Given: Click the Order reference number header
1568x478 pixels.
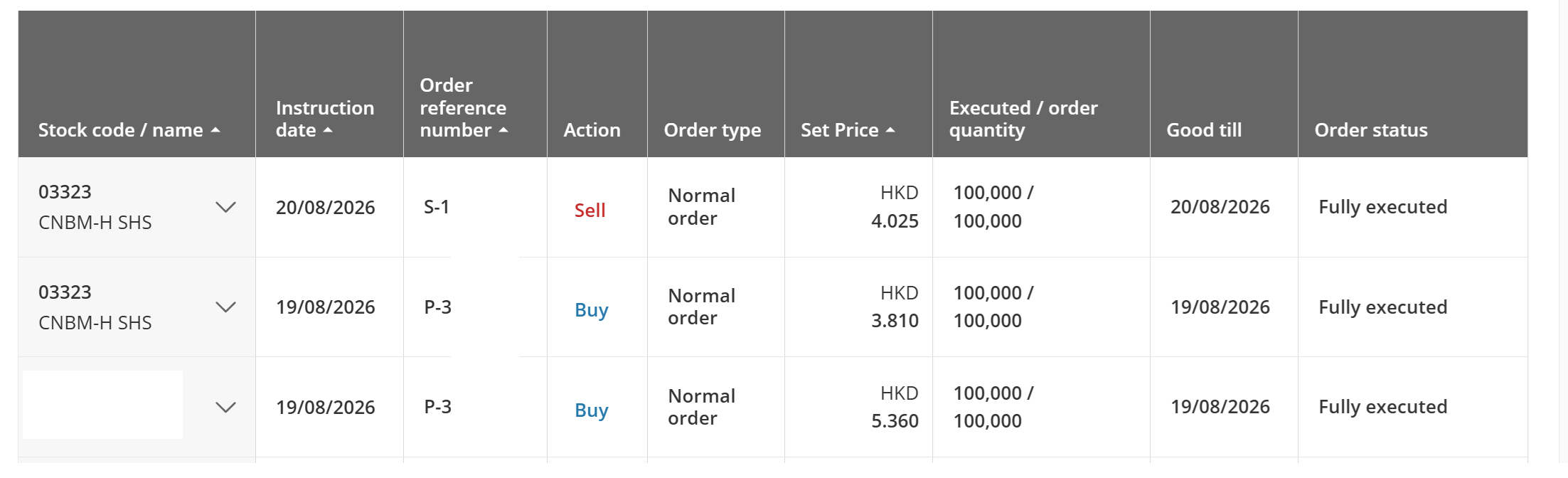Looking at the screenshot, I should coord(463,107).
